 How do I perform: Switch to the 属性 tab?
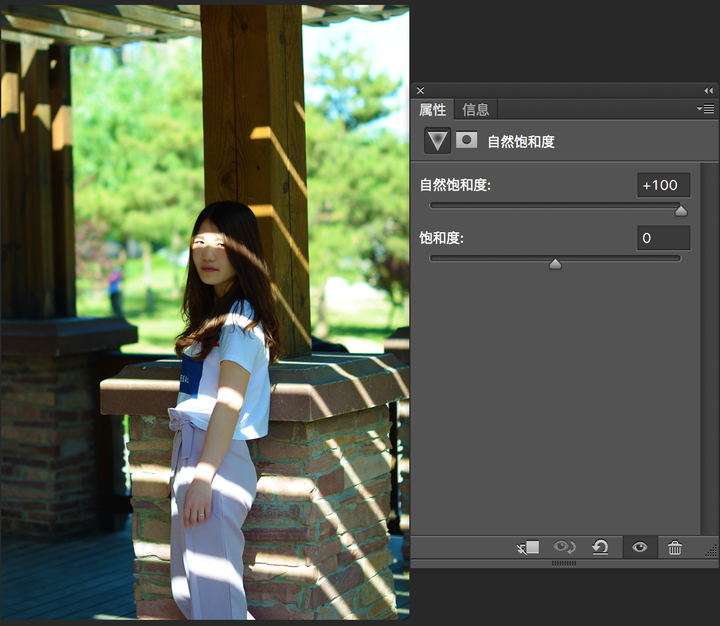pos(433,110)
